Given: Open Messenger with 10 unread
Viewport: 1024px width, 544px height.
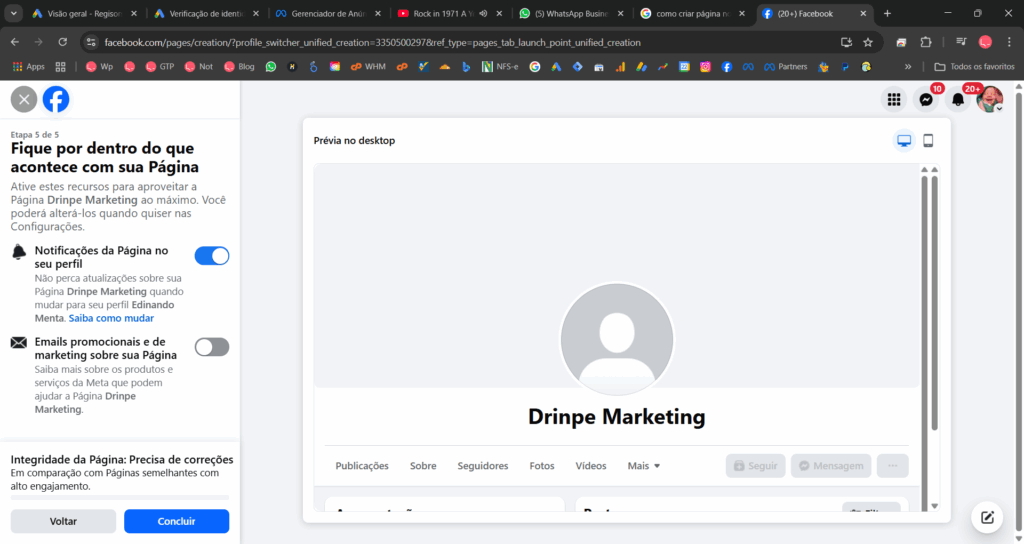Looking at the screenshot, I should 926,99.
